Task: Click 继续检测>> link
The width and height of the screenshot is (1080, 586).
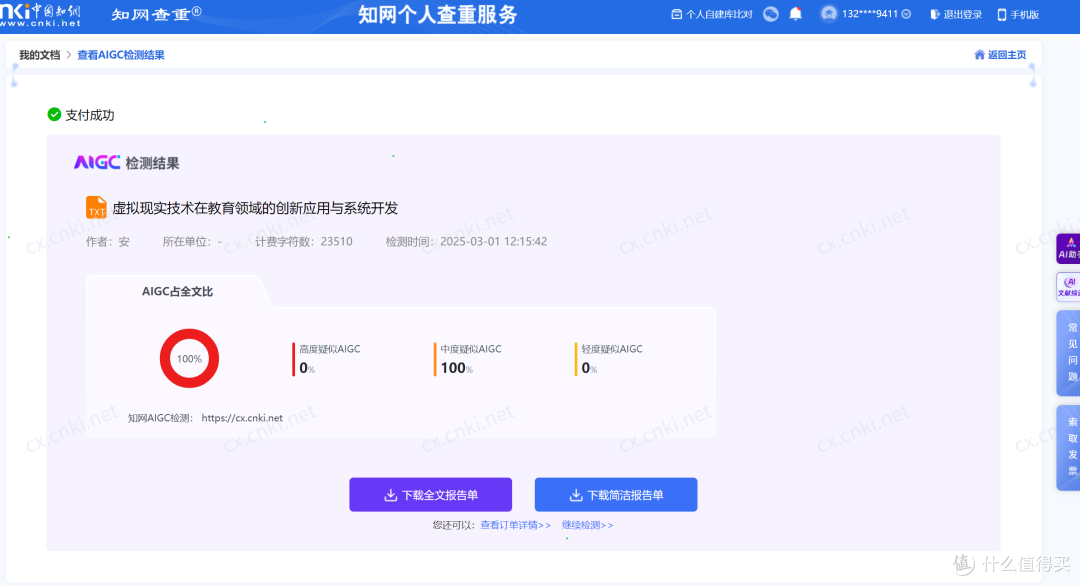Action: point(587,525)
